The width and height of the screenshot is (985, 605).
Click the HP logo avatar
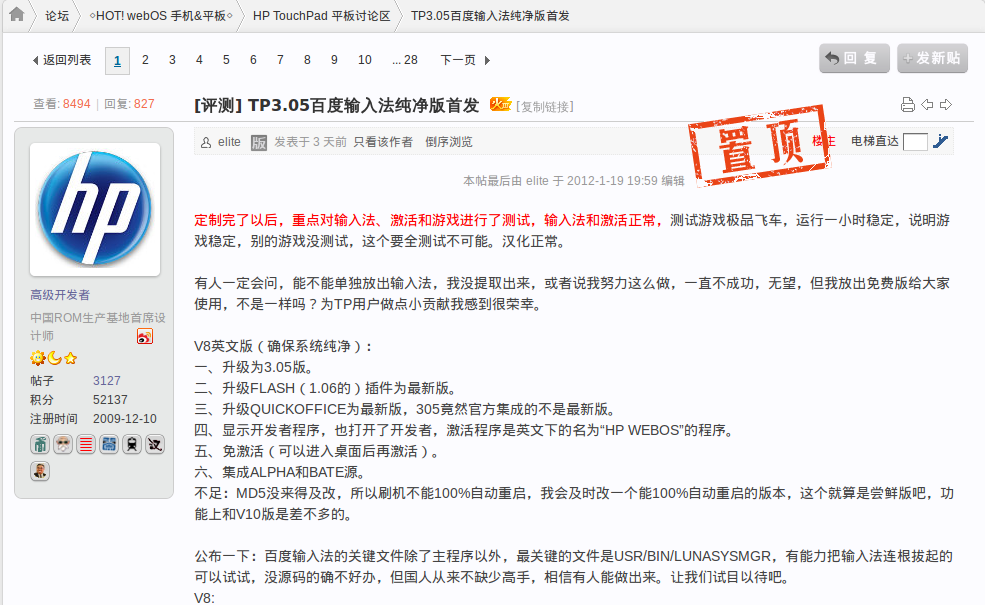tap(95, 209)
